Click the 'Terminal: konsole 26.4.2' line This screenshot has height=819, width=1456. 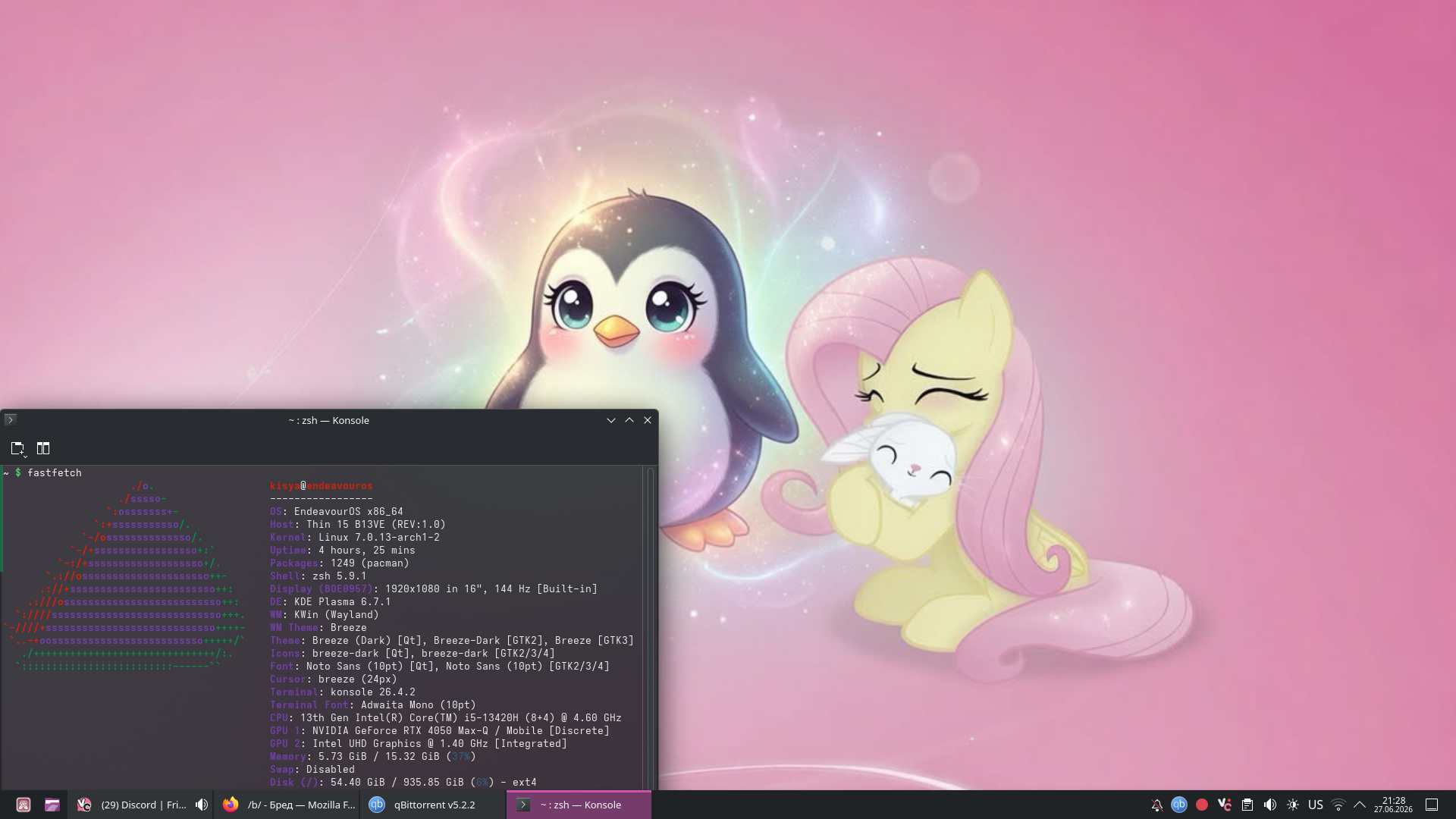(x=343, y=692)
